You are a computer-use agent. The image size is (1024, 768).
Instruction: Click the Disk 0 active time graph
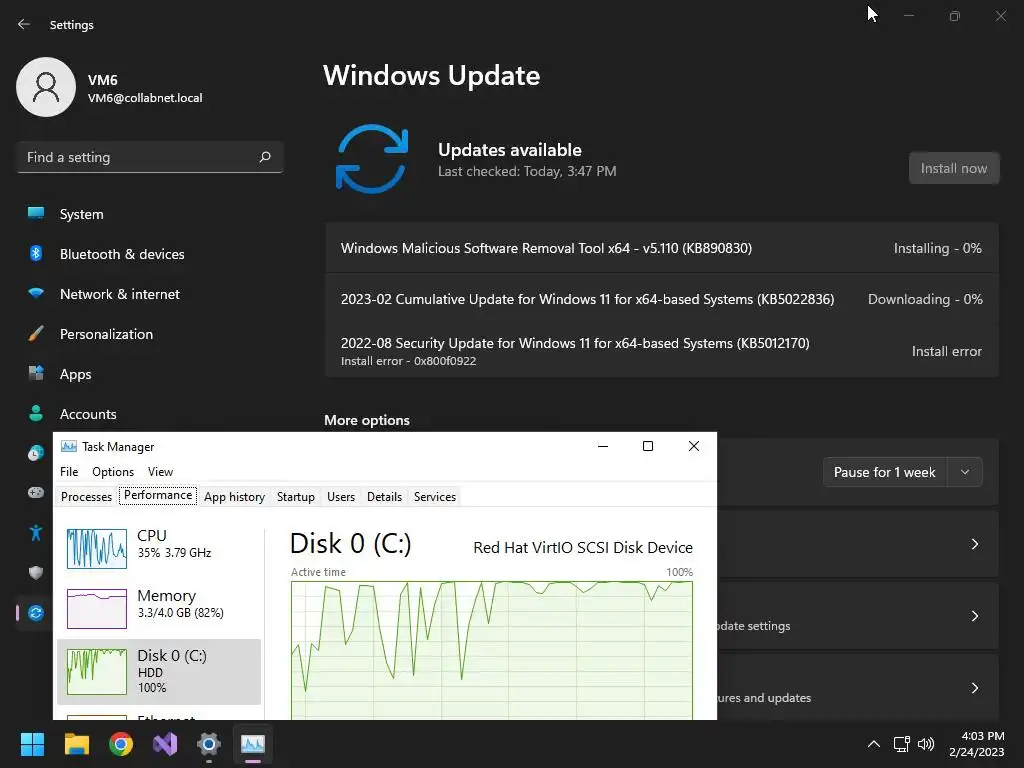492,650
